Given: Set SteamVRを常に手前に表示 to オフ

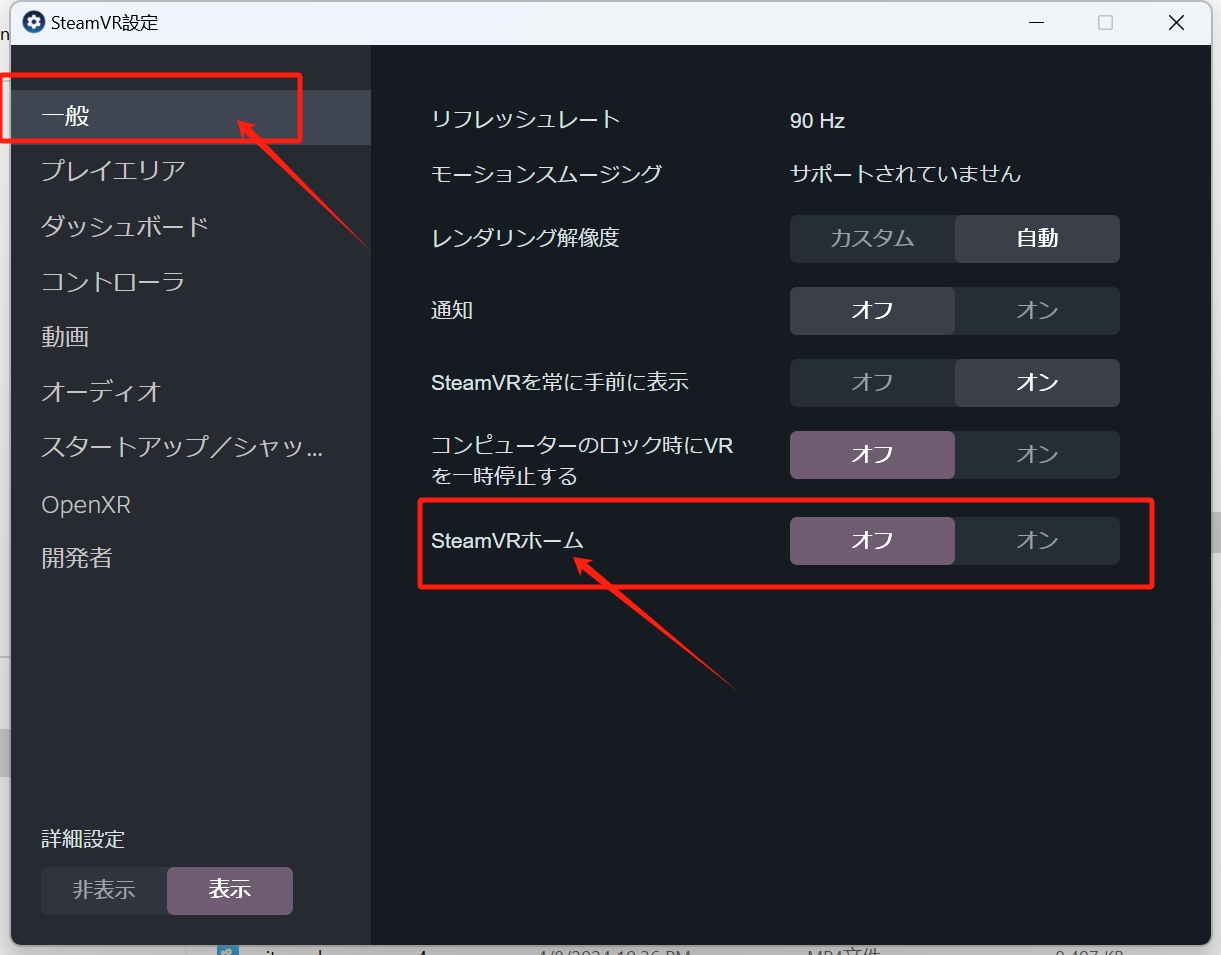Looking at the screenshot, I should [x=872, y=383].
